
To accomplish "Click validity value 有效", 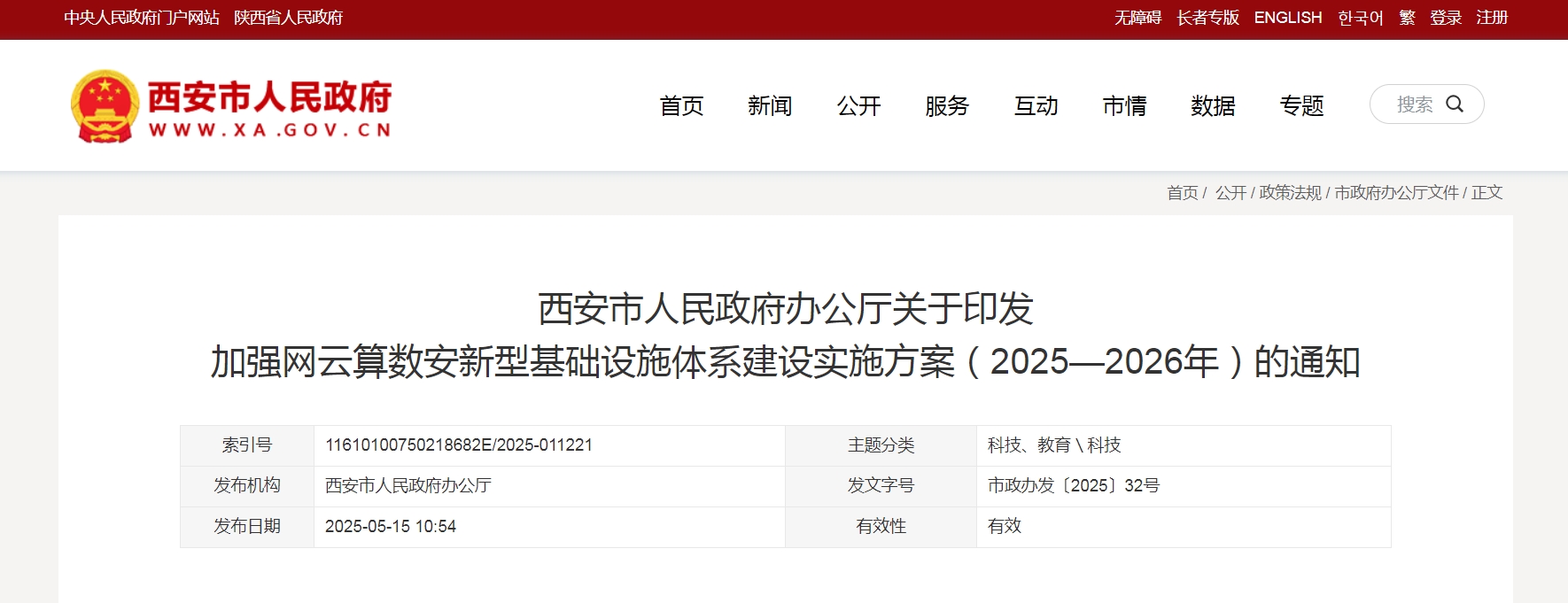I will pos(1005,527).
